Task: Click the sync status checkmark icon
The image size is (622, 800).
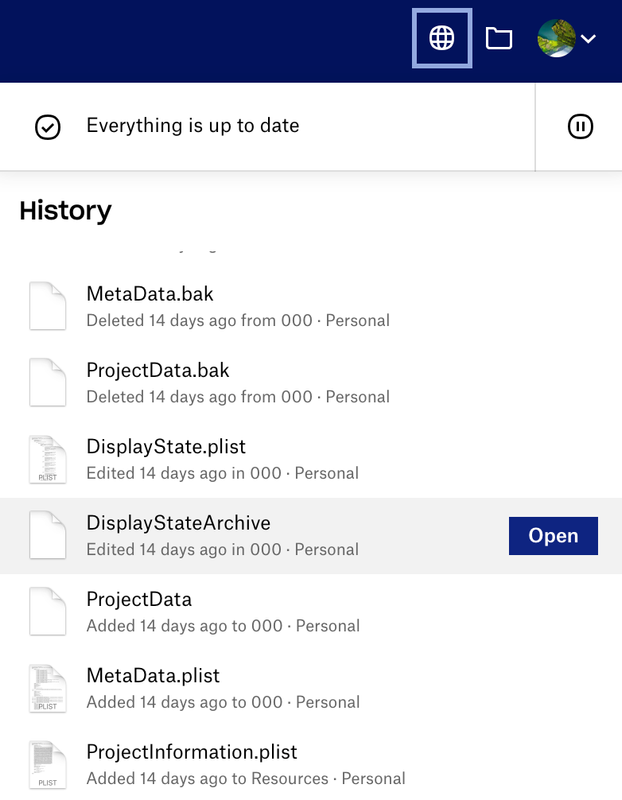Action: 48,127
